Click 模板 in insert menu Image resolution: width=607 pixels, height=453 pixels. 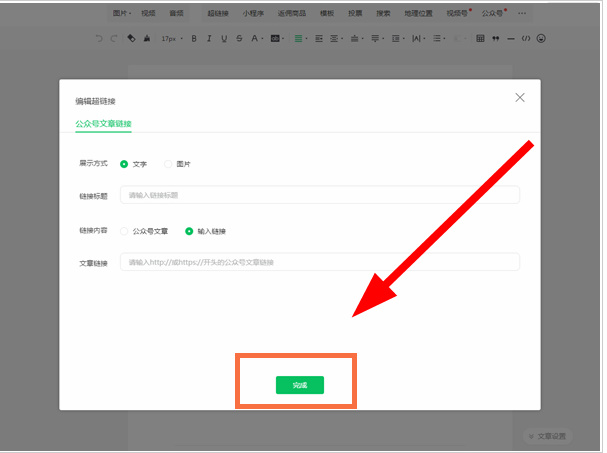tap(327, 13)
